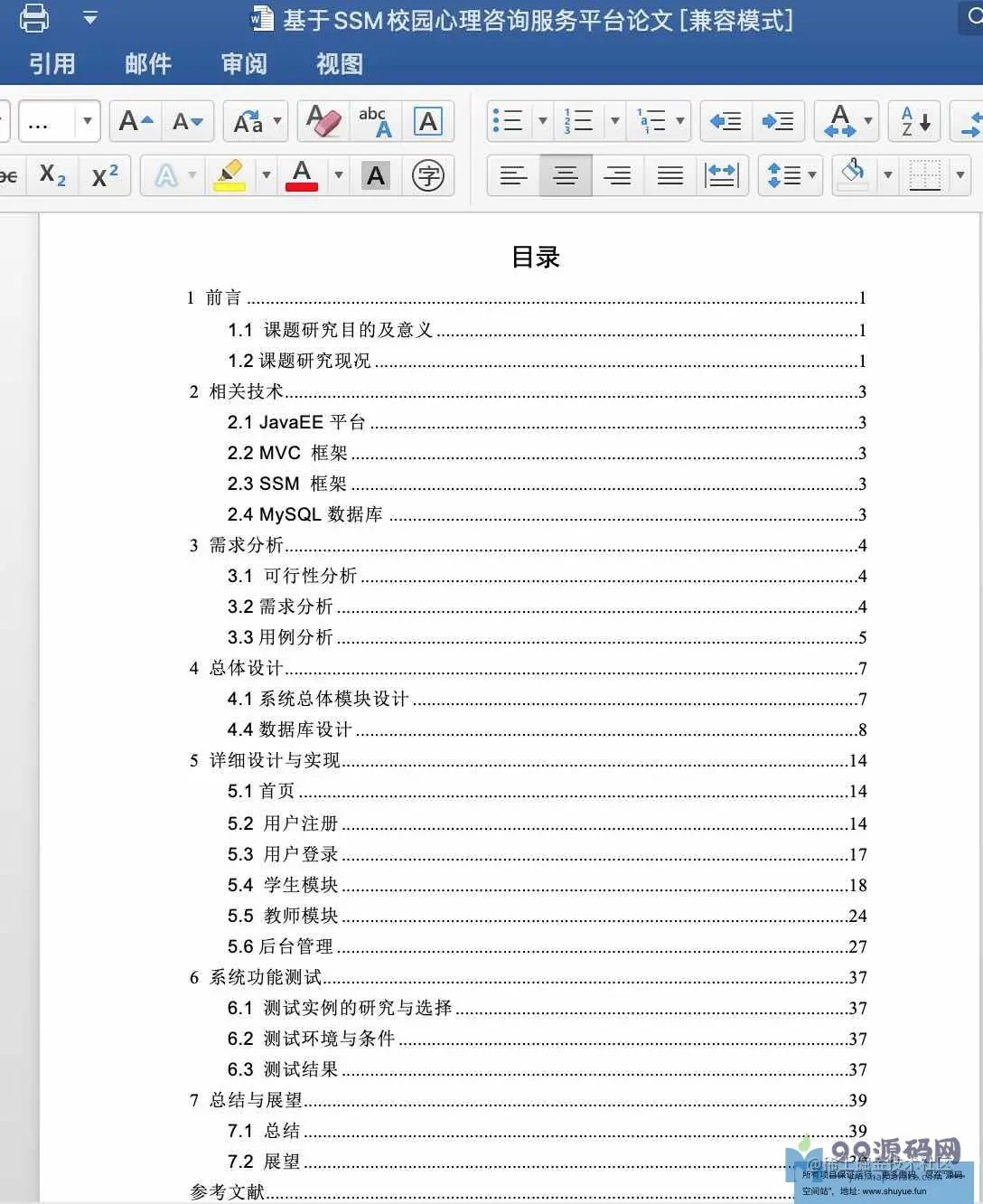Follow TOC entry 3.3 用例分析
This screenshot has height=1204, width=983.
pyautogui.click(x=547, y=637)
